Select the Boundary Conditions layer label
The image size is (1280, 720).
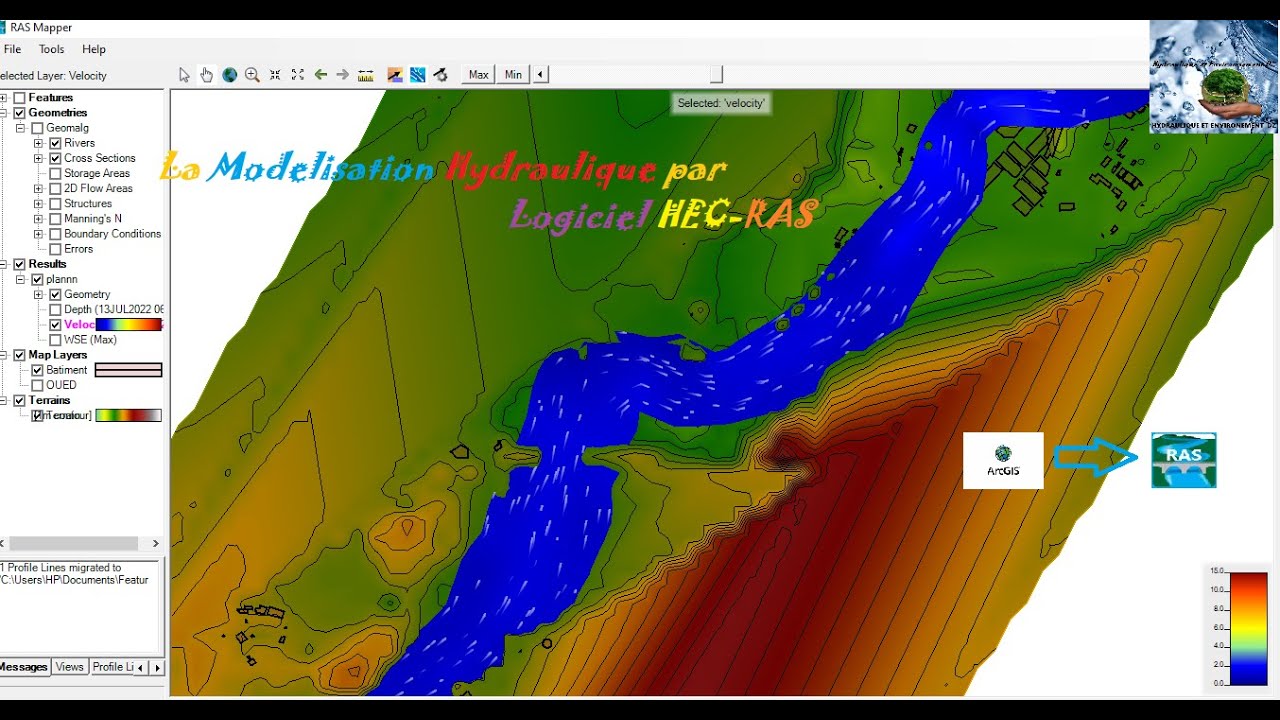pyautogui.click(x=112, y=234)
